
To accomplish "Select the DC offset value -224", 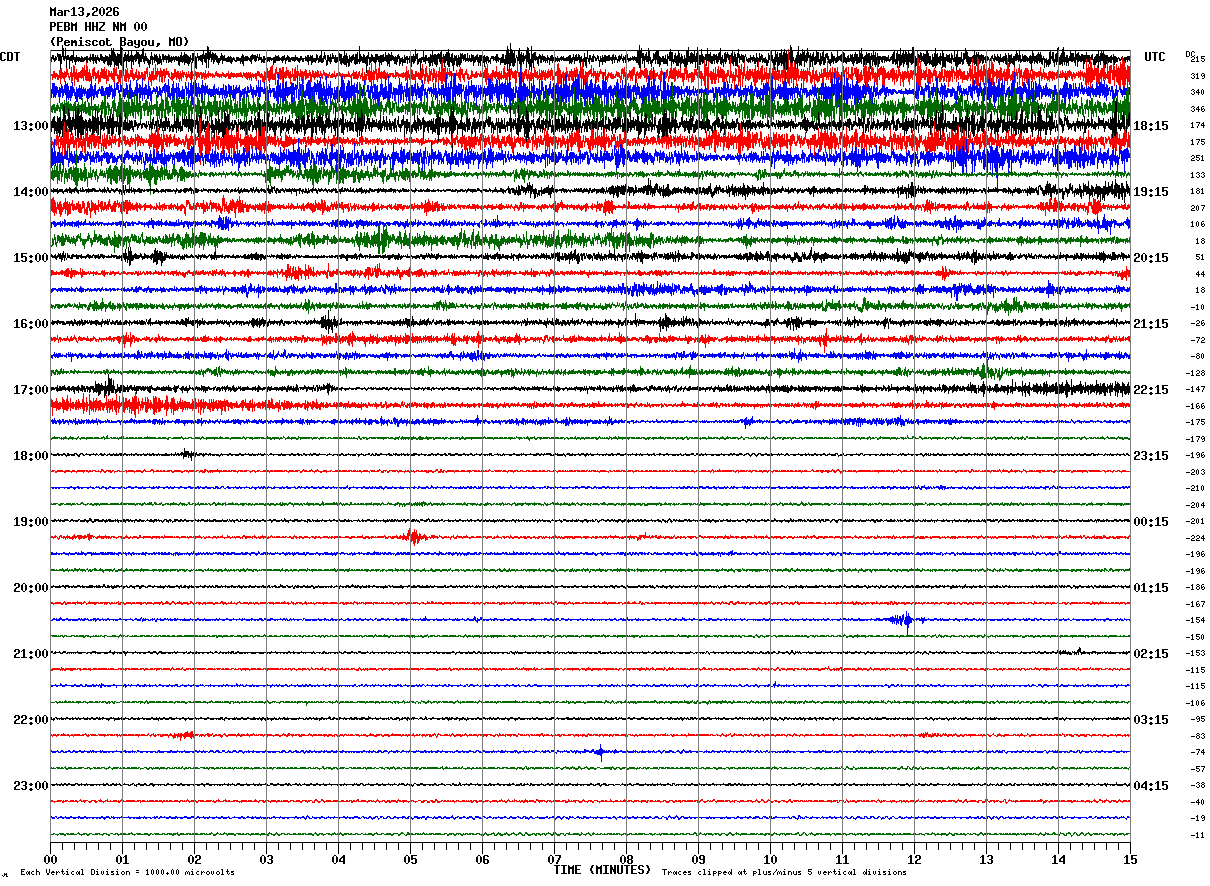I will click(1195, 538).
